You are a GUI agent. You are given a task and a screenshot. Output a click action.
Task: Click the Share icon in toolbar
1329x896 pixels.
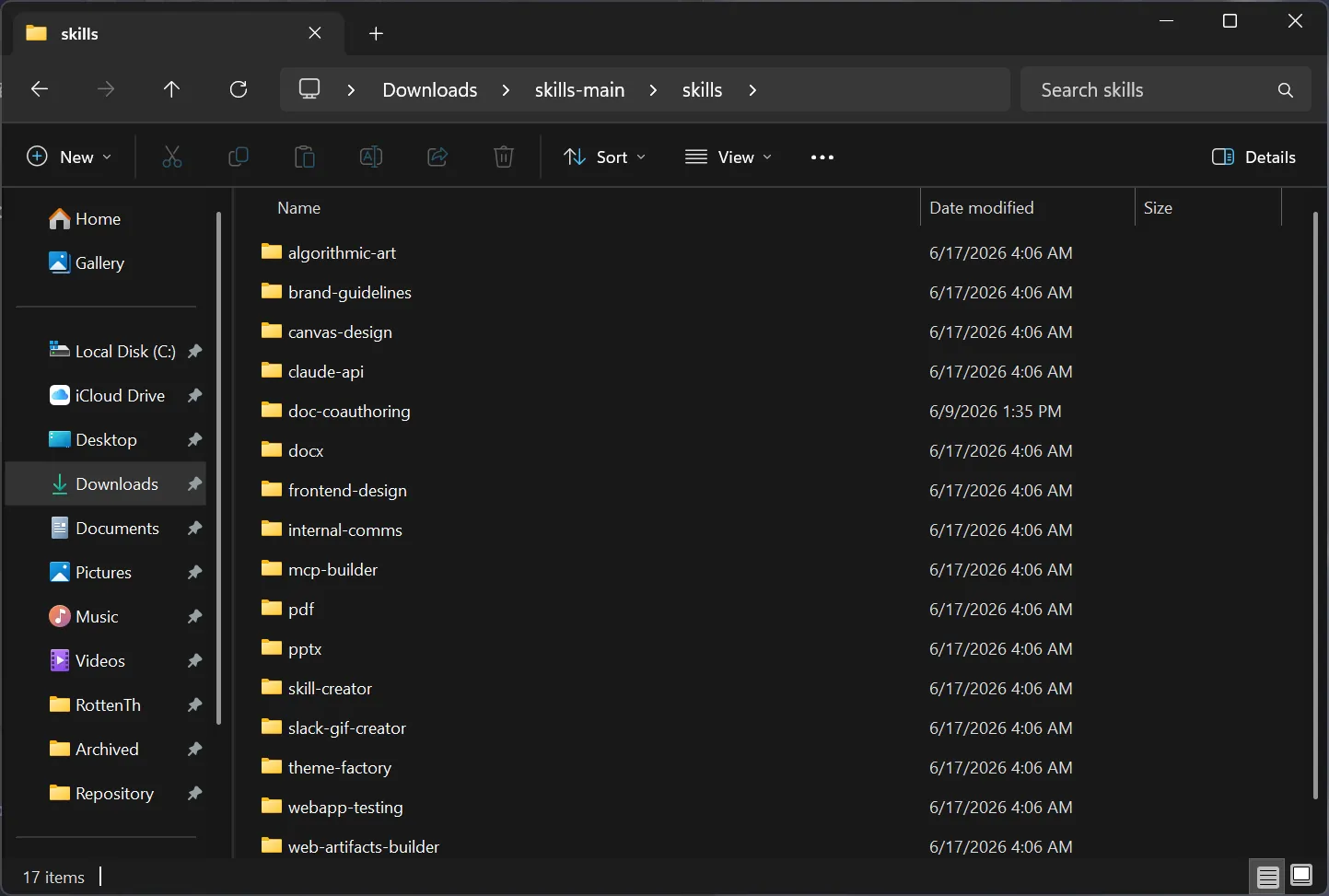tap(437, 157)
